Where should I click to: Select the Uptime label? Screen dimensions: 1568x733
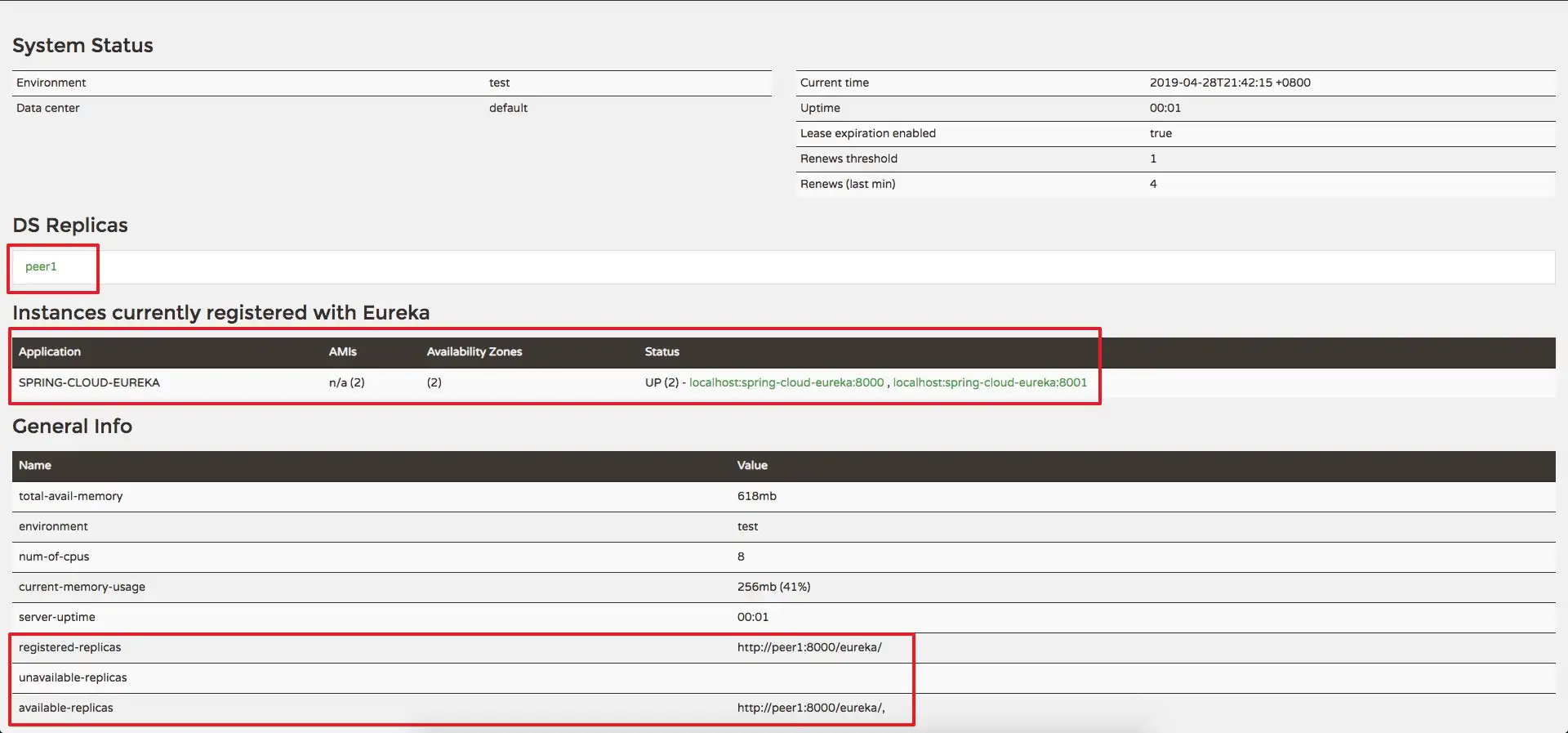point(820,108)
